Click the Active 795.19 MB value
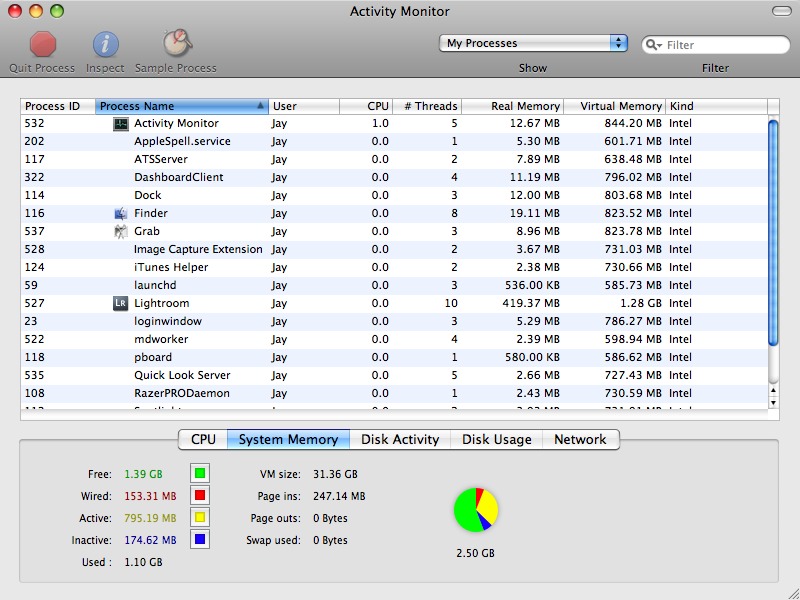The image size is (800, 600). point(150,518)
